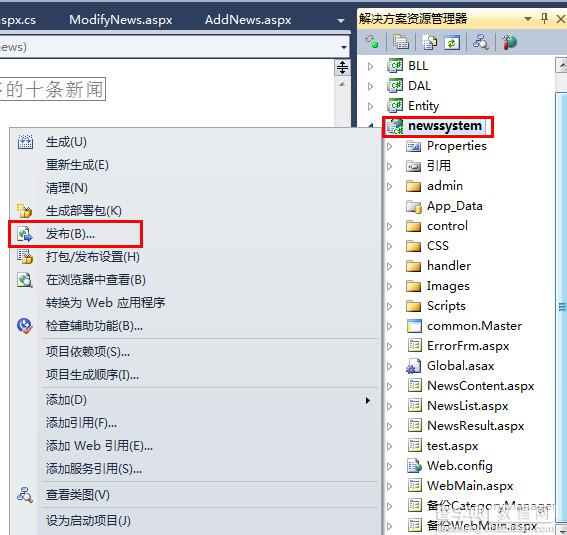Viewport: 567px width, 535px height.
Task: Click the 检查辅助功能 icon
Action: (x=25, y=326)
